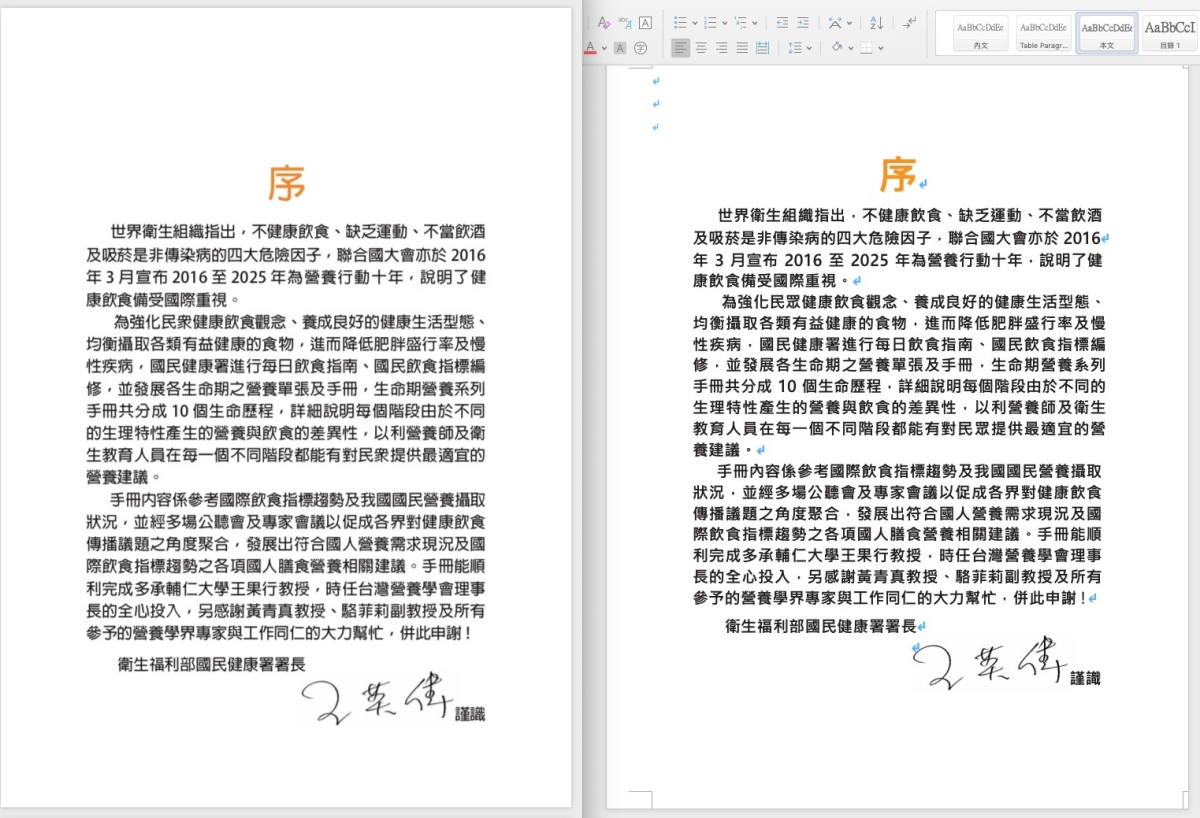
Task: Apply the phonetic guide tool
Action: click(624, 22)
